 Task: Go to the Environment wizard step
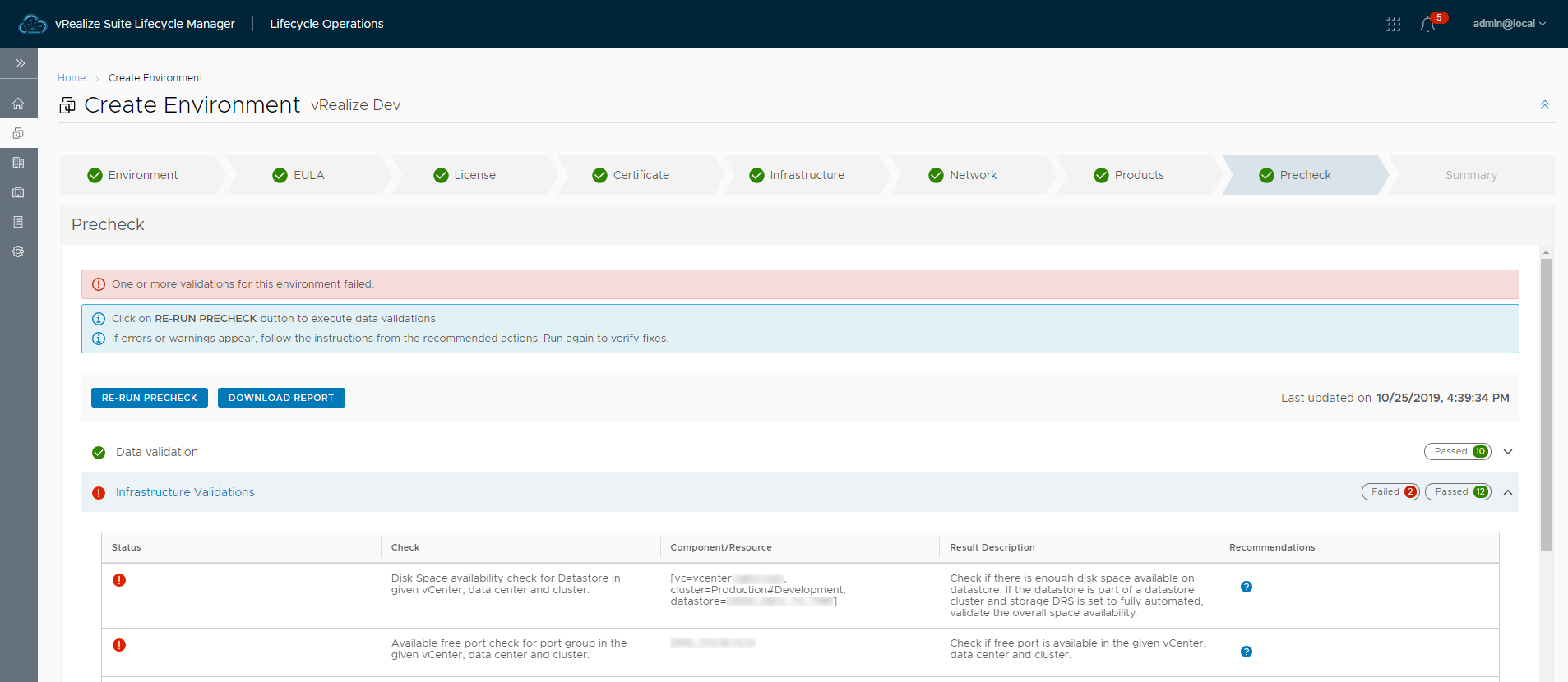point(142,175)
